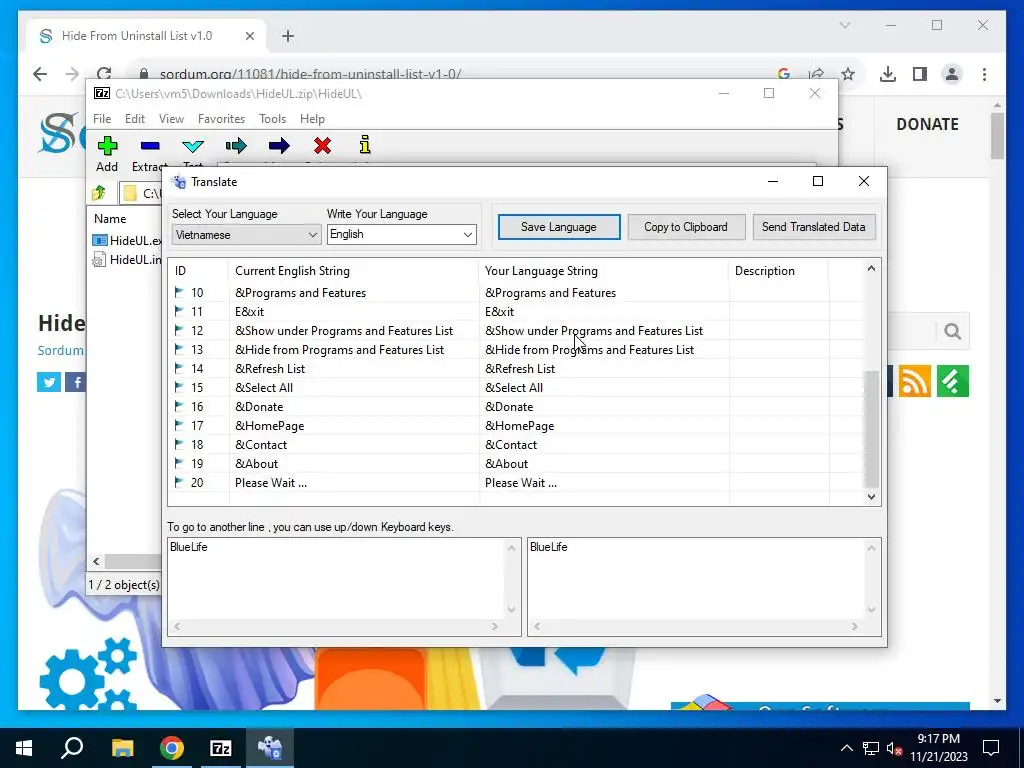Open the Help menu in 7-Zip
Image resolution: width=1024 pixels, height=768 pixels.
tap(312, 119)
